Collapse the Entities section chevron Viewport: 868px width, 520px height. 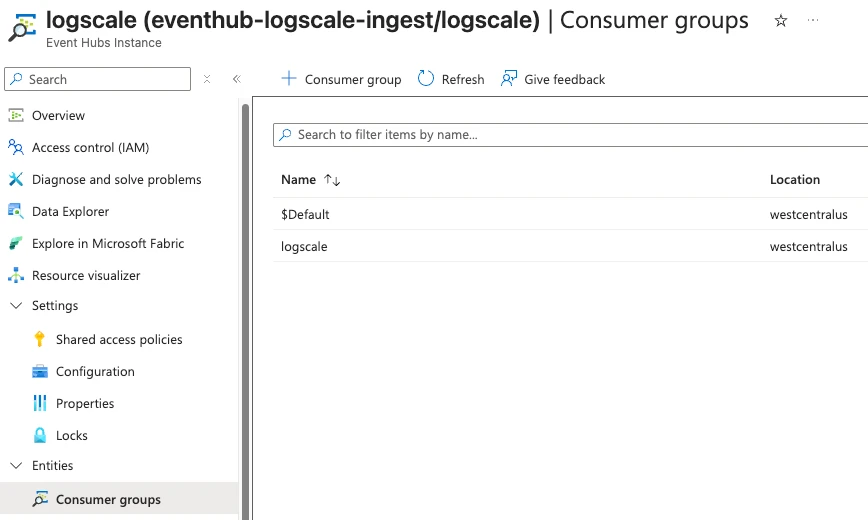tap(17, 466)
